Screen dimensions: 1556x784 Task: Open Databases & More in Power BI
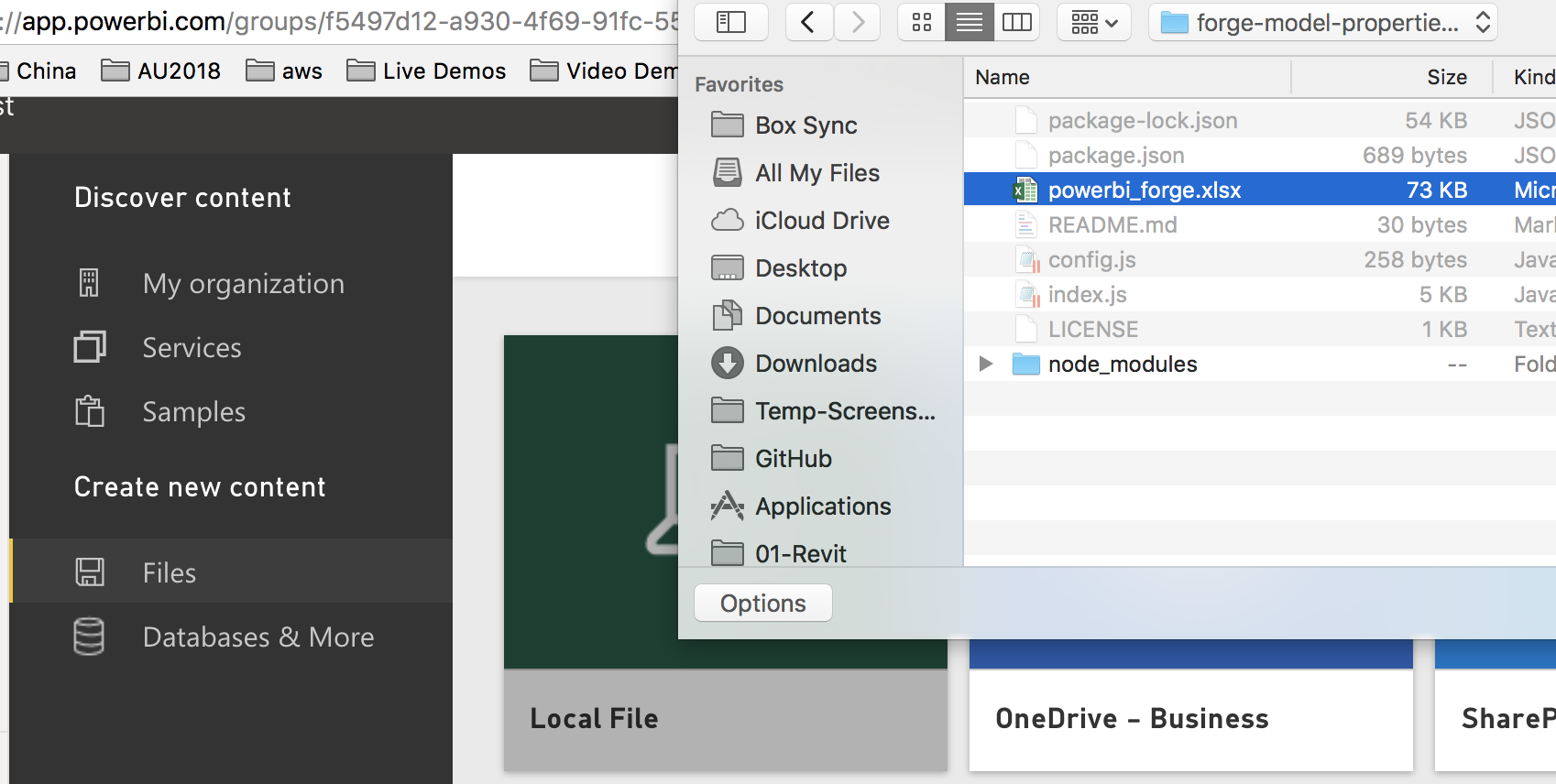click(x=231, y=636)
